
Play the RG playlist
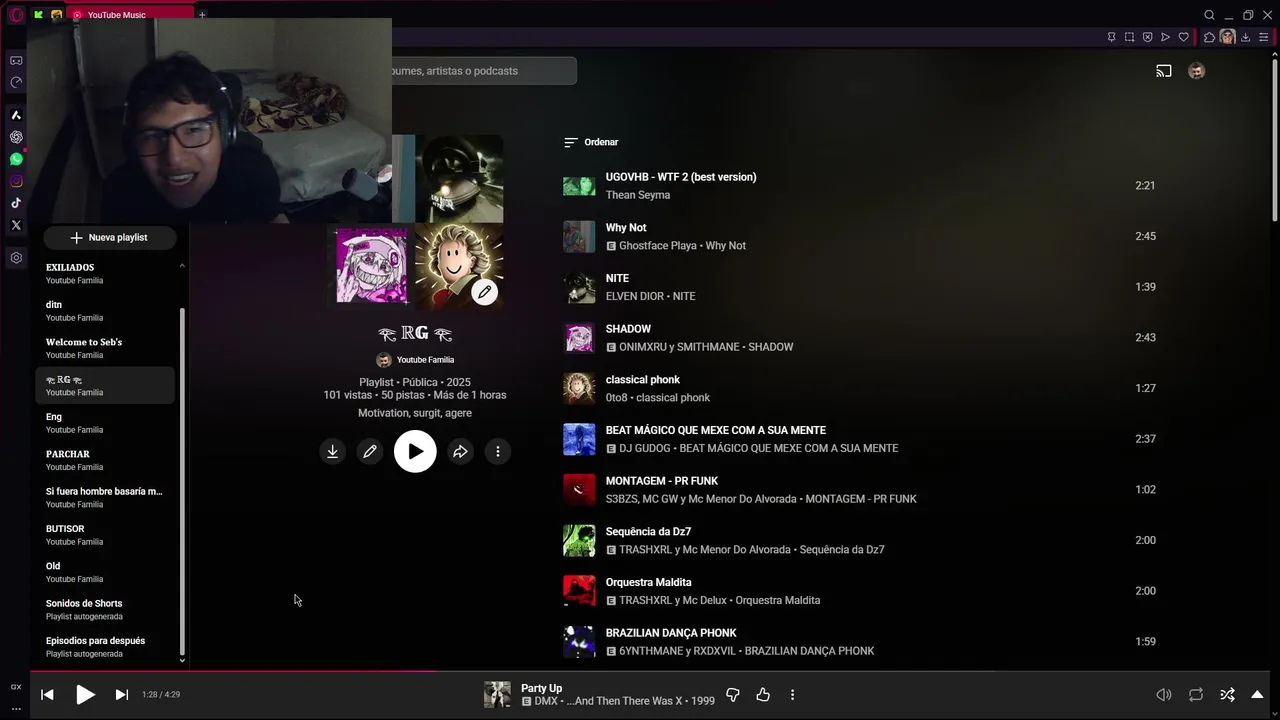pyautogui.click(x=415, y=451)
